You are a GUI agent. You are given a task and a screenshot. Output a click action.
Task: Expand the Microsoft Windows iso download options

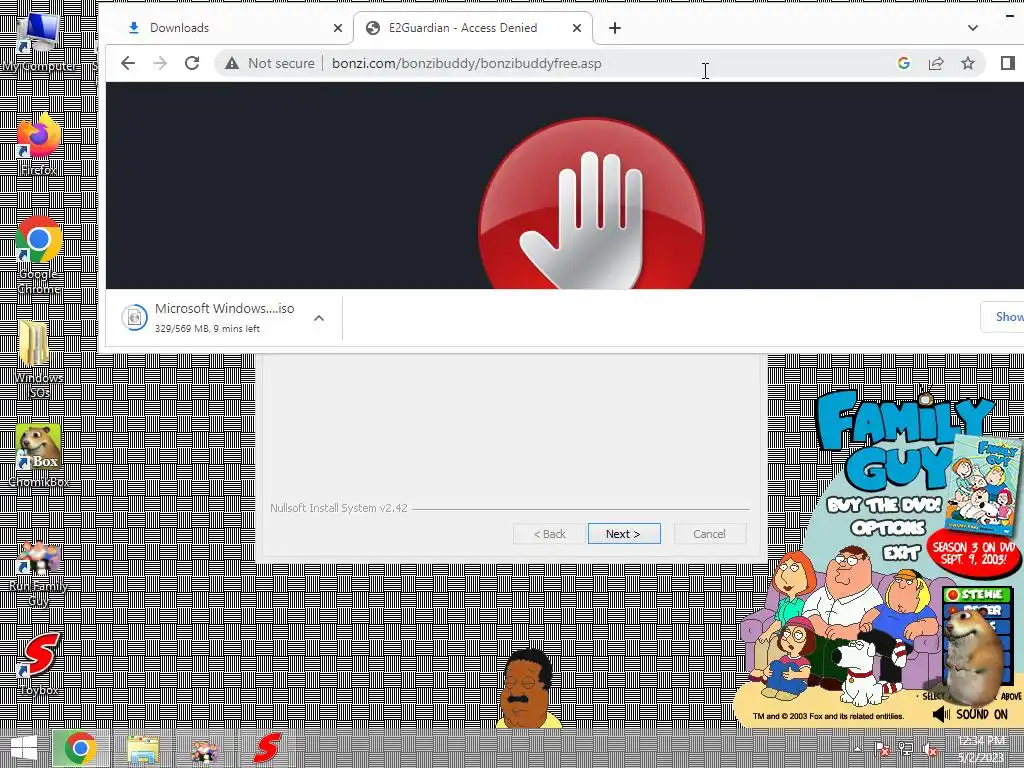point(319,318)
